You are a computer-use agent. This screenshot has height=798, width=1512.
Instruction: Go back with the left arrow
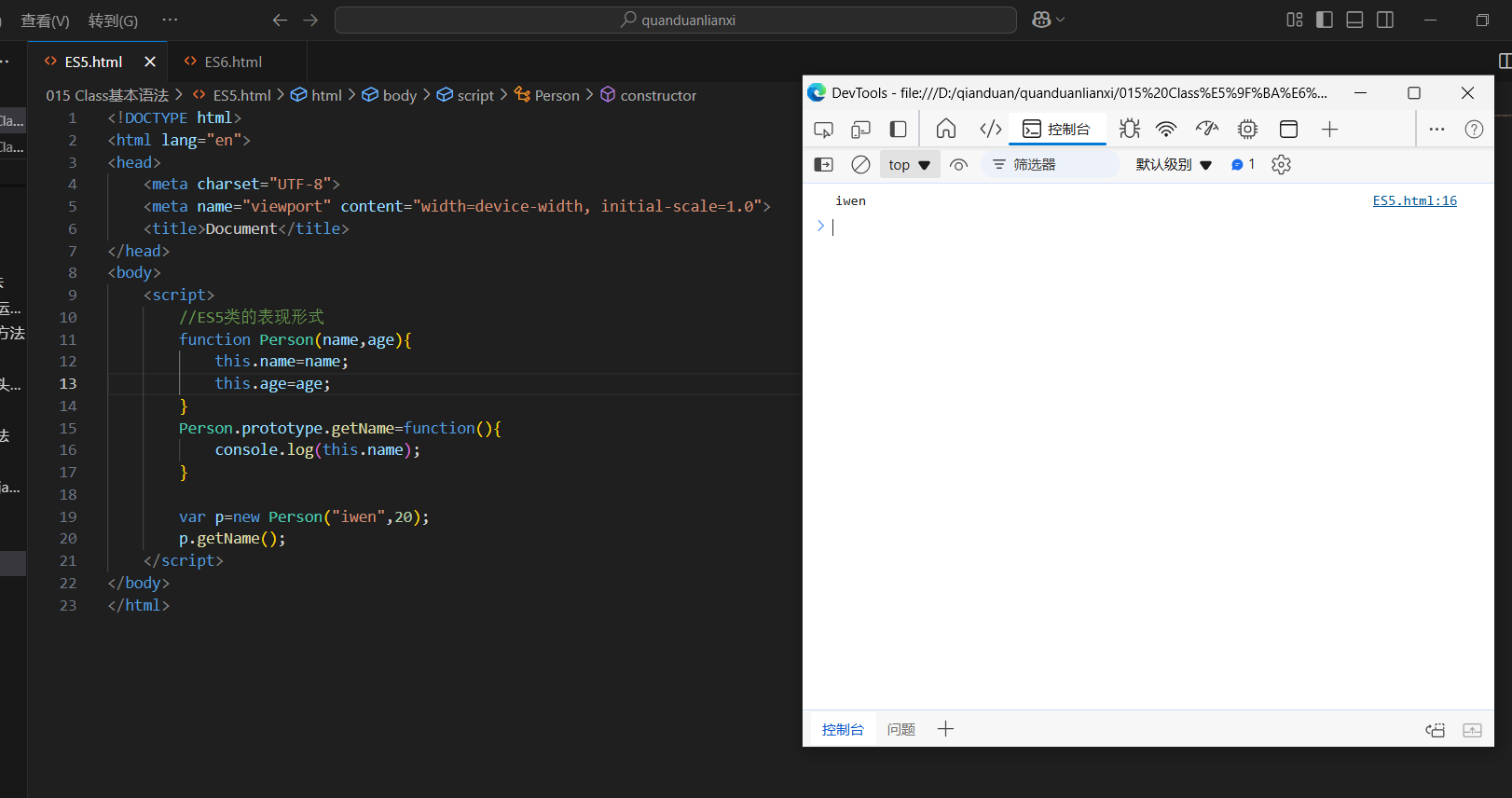pyautogui.click(x=280, y=20)
